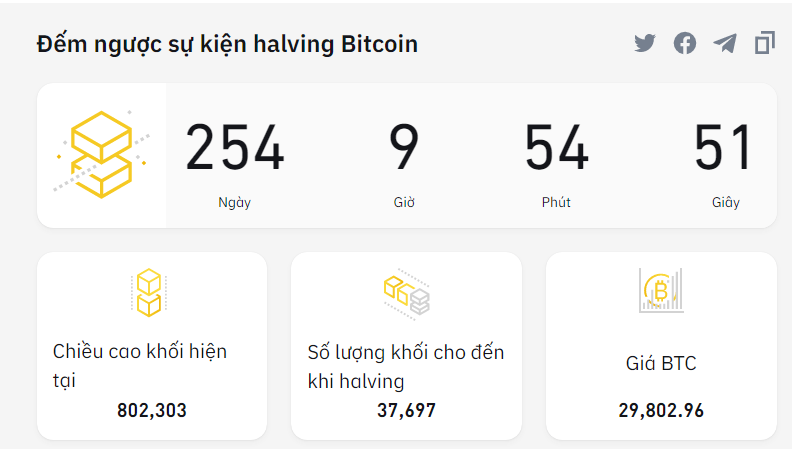Click the 254 days counter

pos(235,148)
